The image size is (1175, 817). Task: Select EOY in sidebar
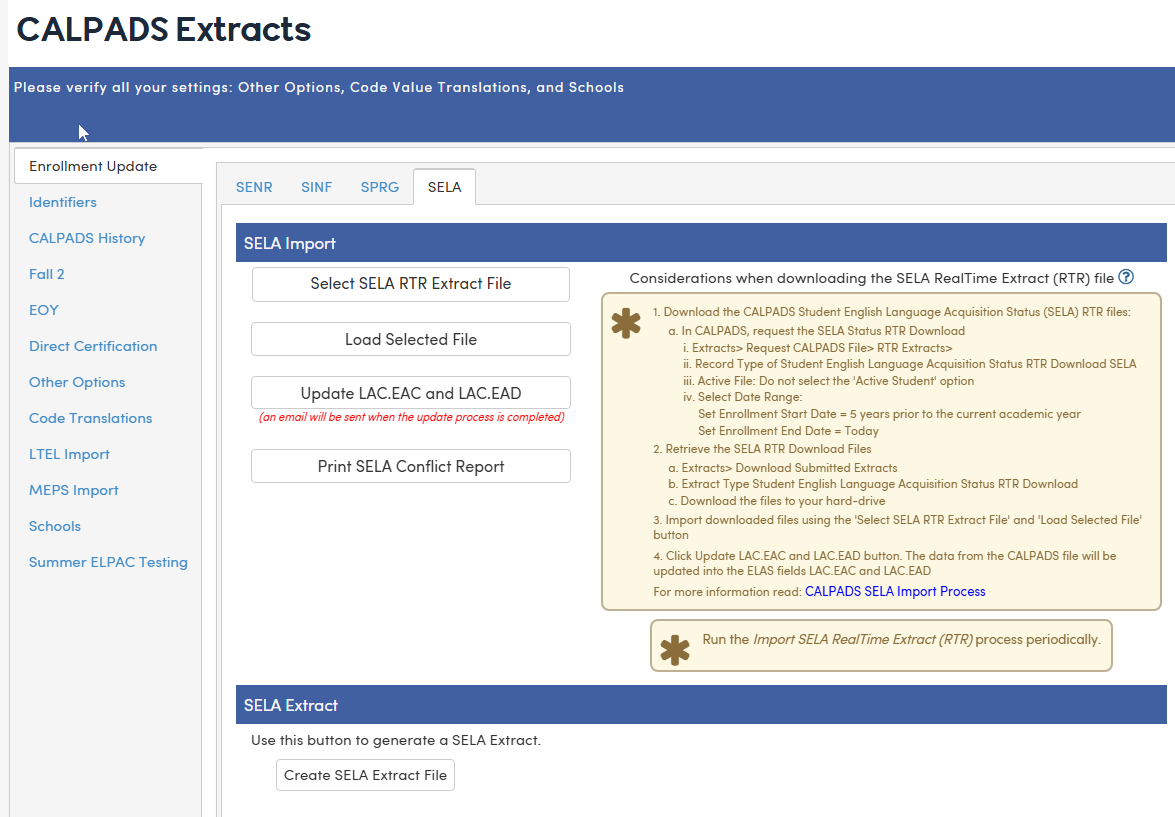pos(43,310)
